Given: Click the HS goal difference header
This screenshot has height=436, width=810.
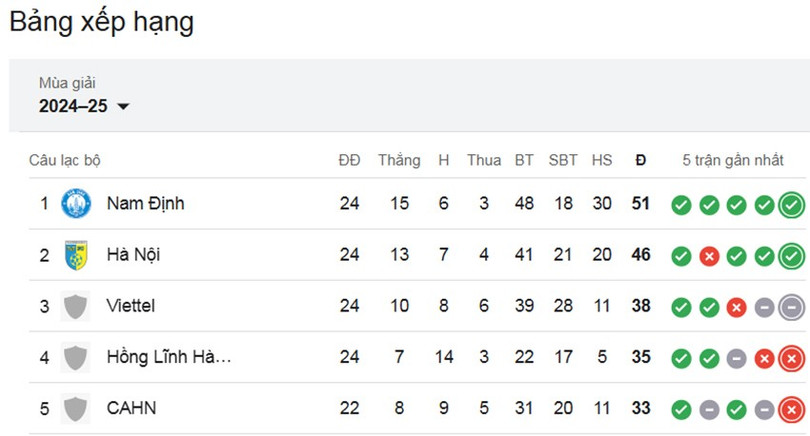Looking at the screenshot, I should (602, 160).
